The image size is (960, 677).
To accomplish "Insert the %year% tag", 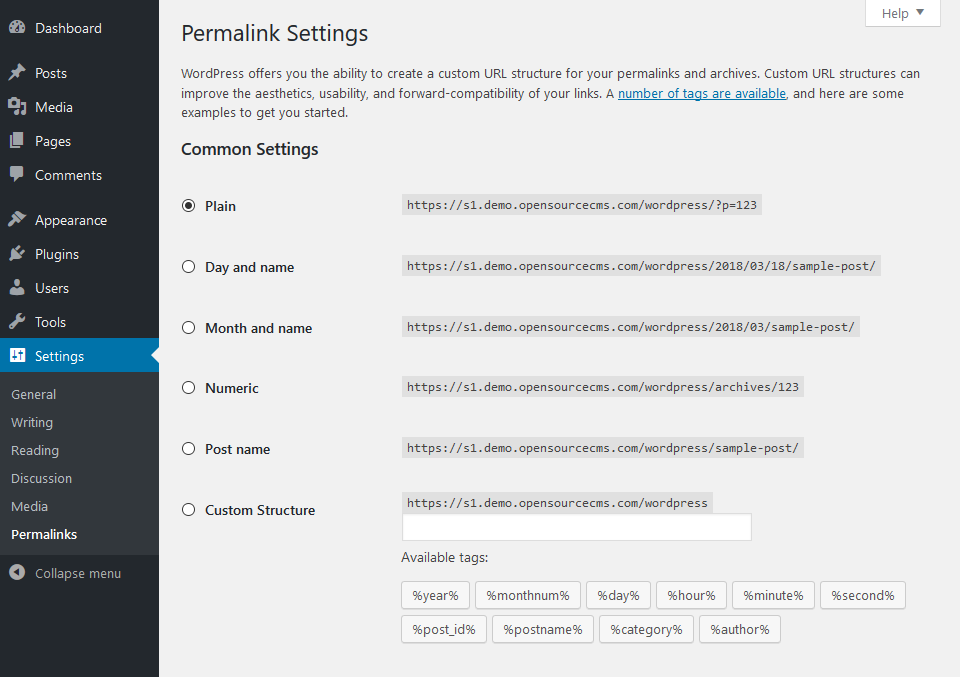I will click(435, 596).
